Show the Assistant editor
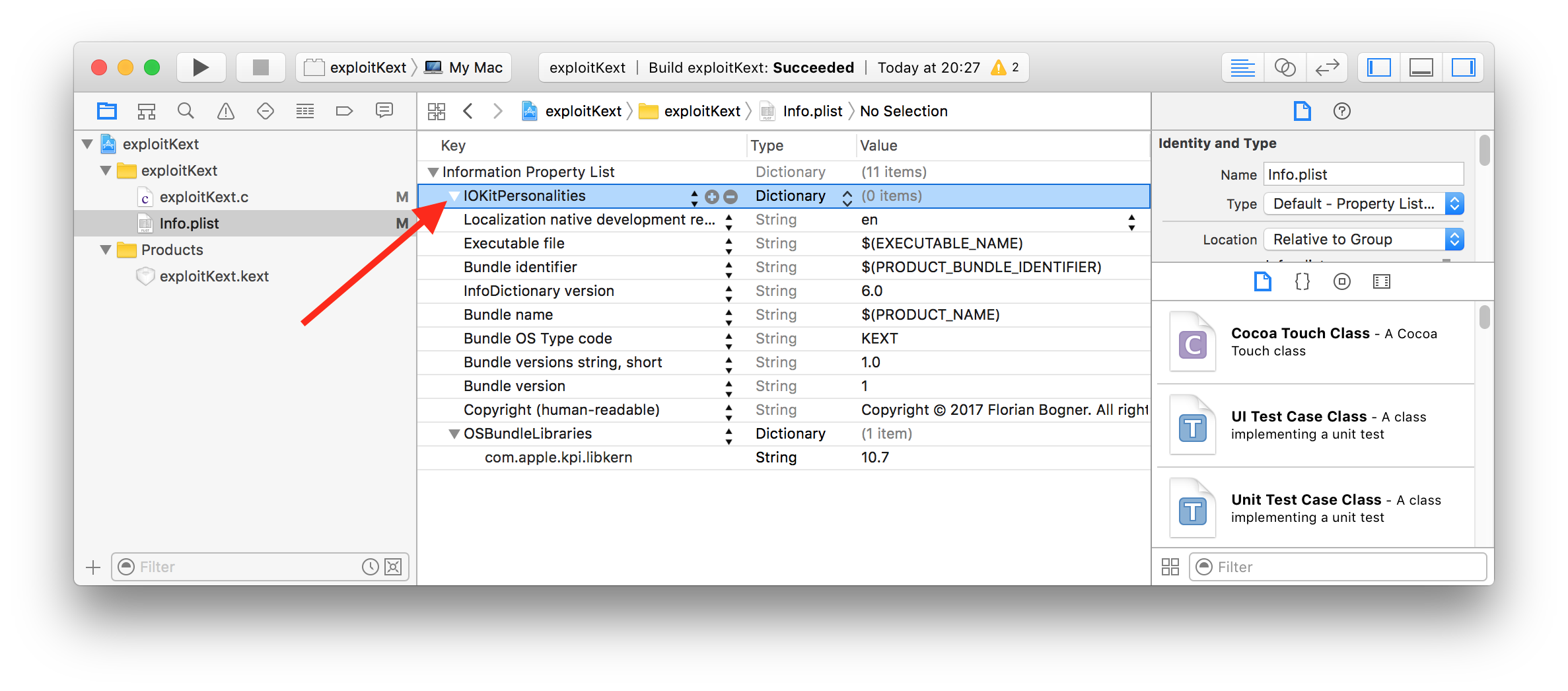The height and width of the screenshot is (691, 1568). point(1285,67)
